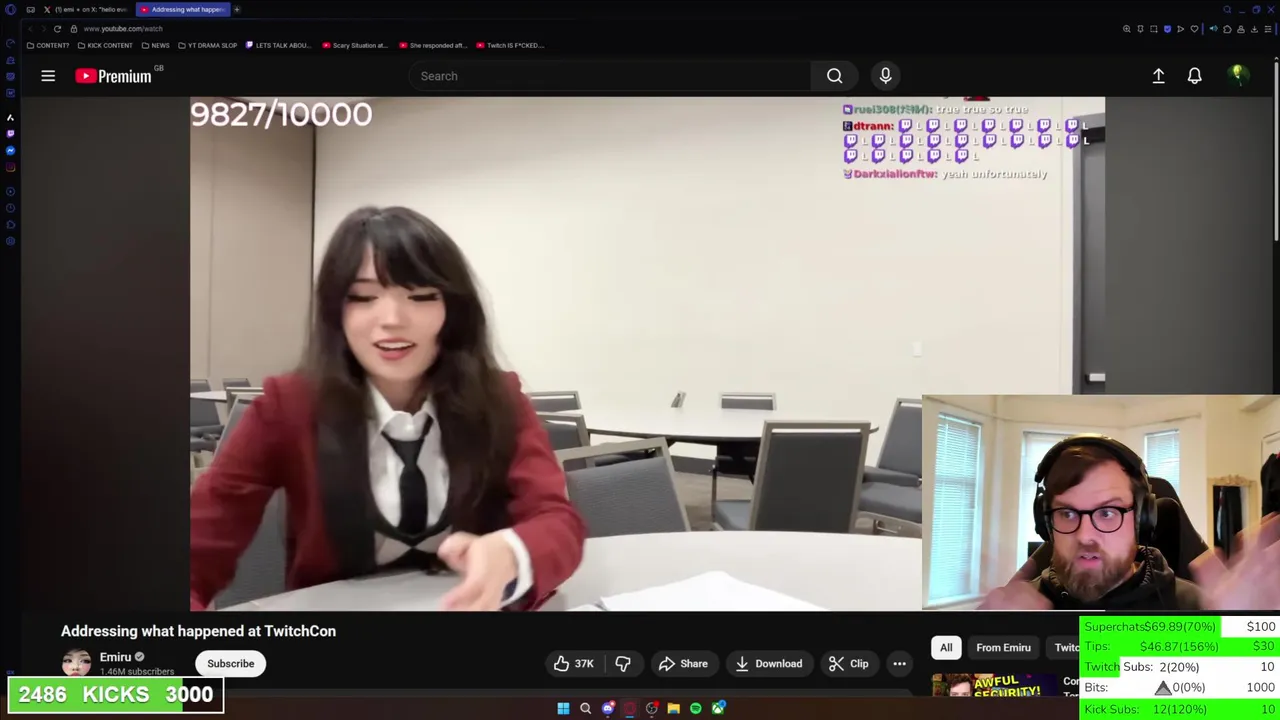The image size is (1280, 720).
Task: Download the video
Action: pos(767,664)
